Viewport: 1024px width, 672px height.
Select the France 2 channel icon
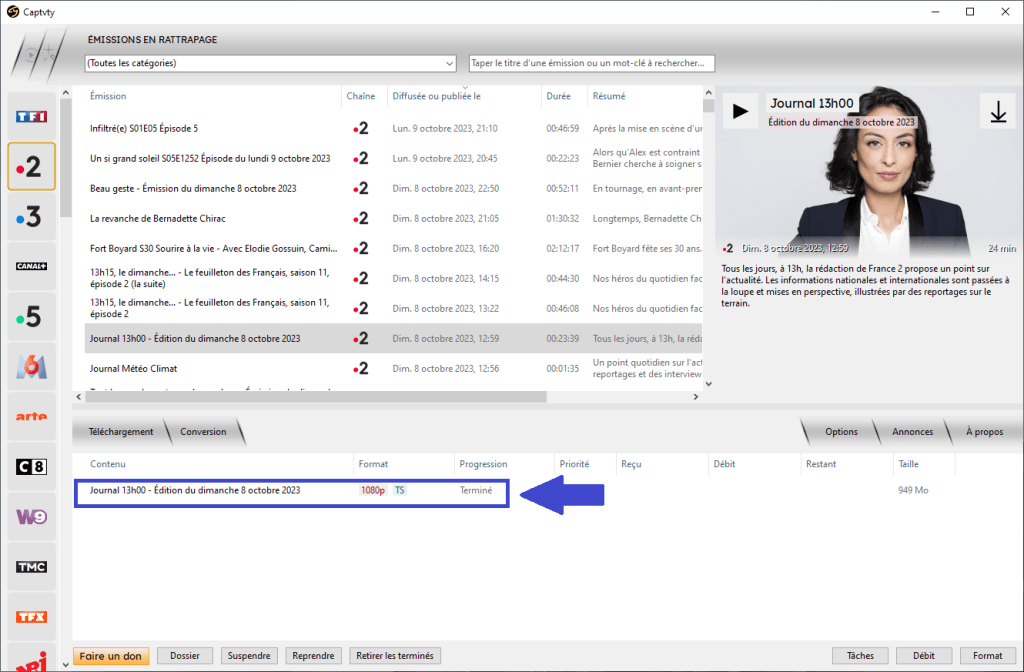(x=31, y=167)
